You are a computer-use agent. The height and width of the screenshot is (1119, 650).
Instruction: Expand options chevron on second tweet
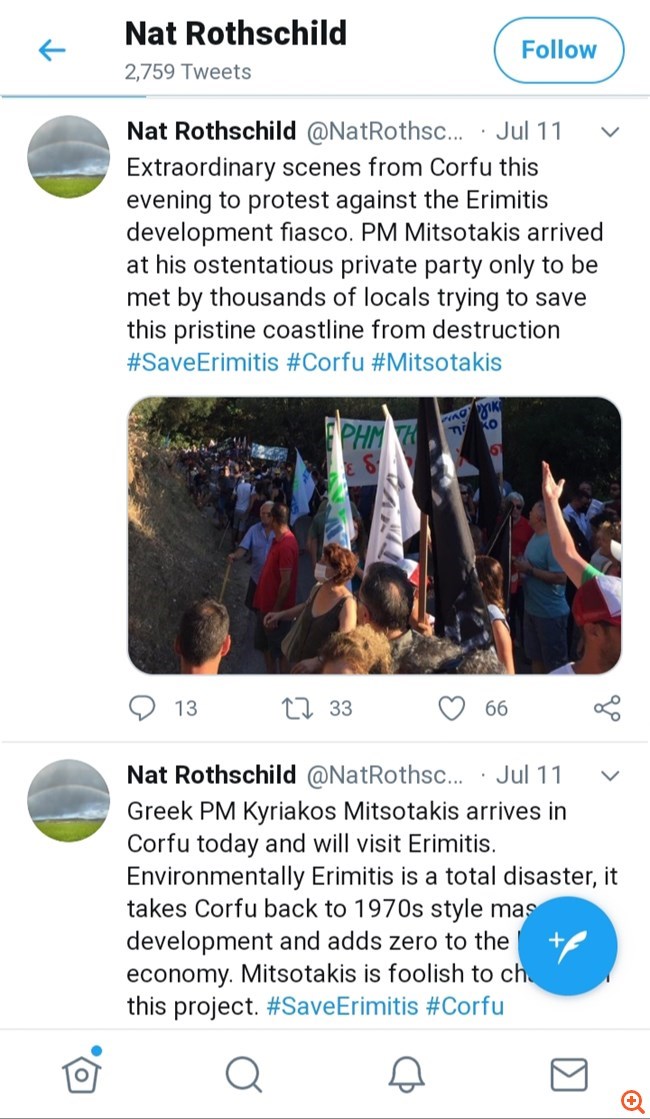click(609, 775)
